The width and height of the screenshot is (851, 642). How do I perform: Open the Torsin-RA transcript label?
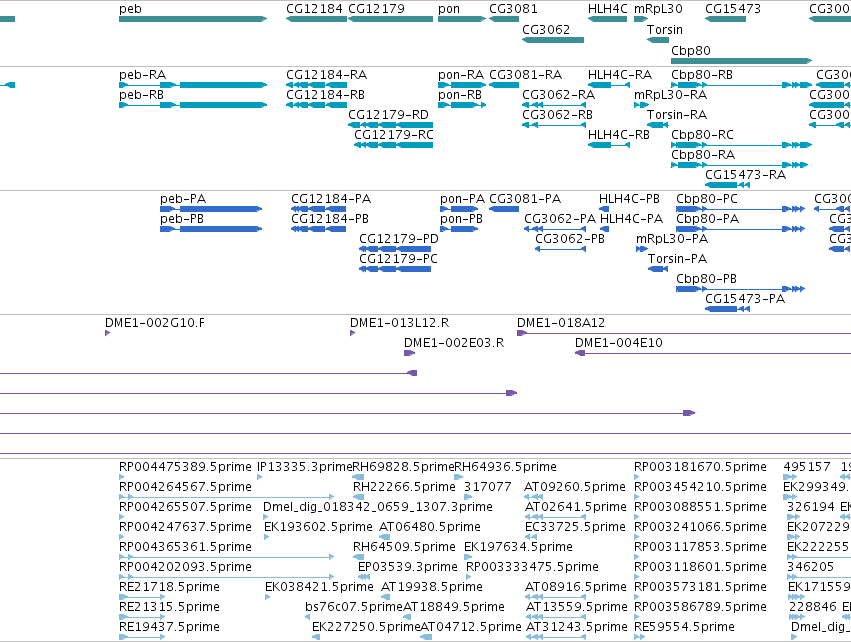(677, 115)
